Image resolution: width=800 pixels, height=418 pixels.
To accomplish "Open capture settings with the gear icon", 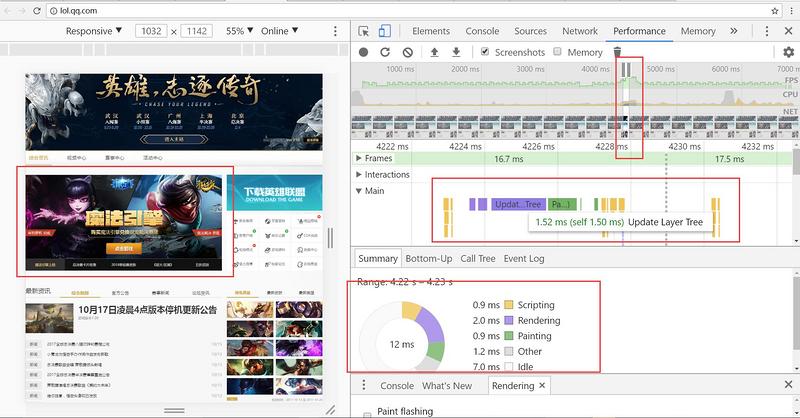I will click(788, 52).
